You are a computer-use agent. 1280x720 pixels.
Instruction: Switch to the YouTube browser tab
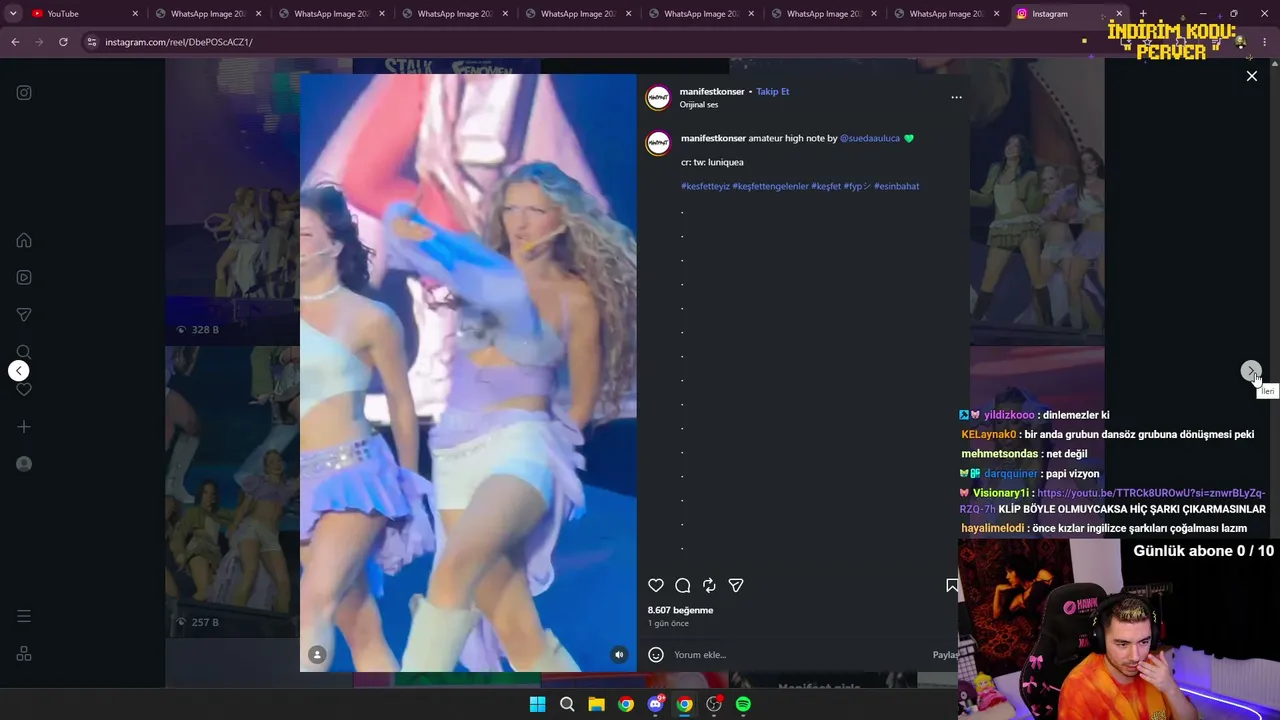tap(85, 14)
